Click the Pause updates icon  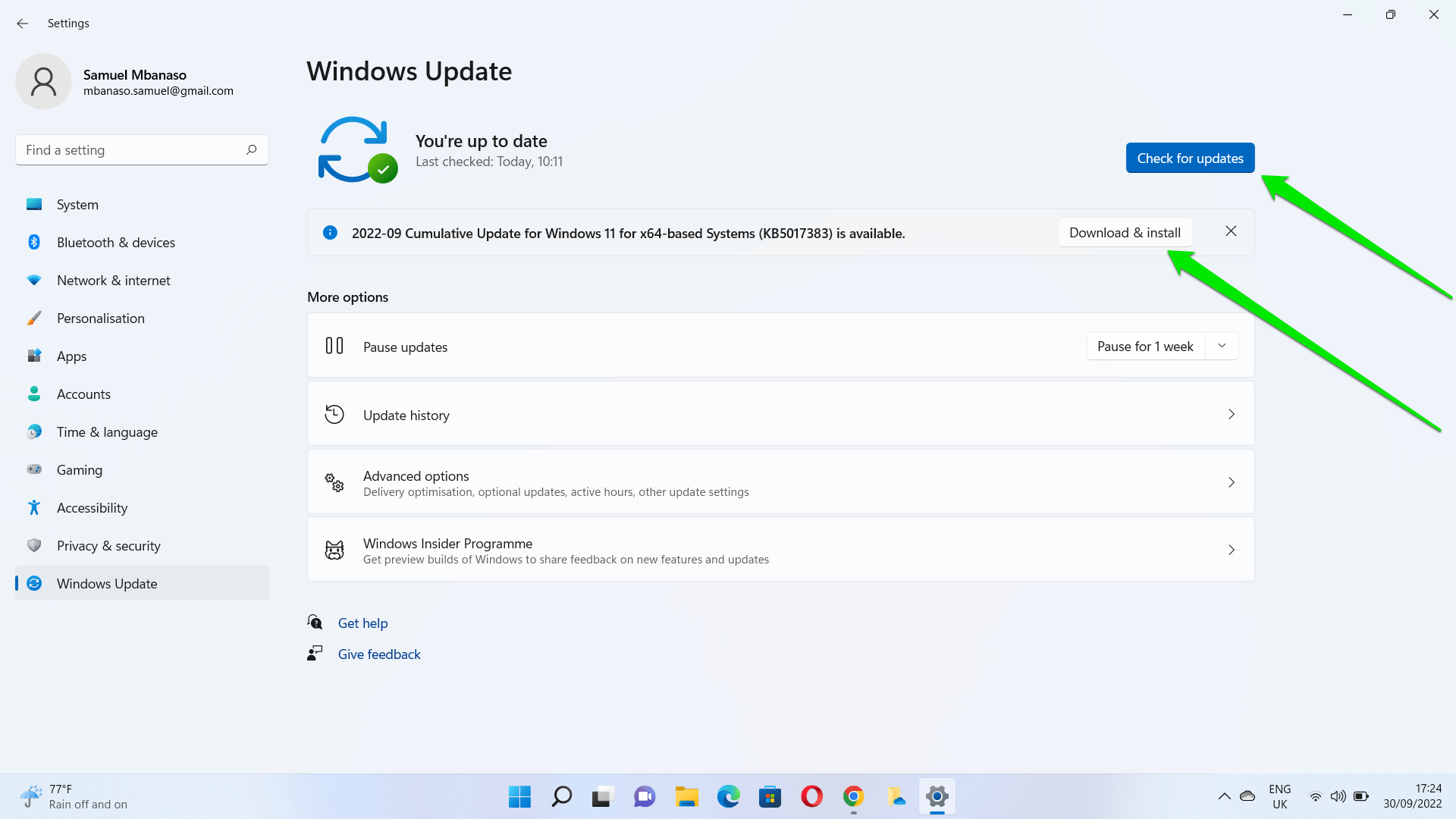334,346
